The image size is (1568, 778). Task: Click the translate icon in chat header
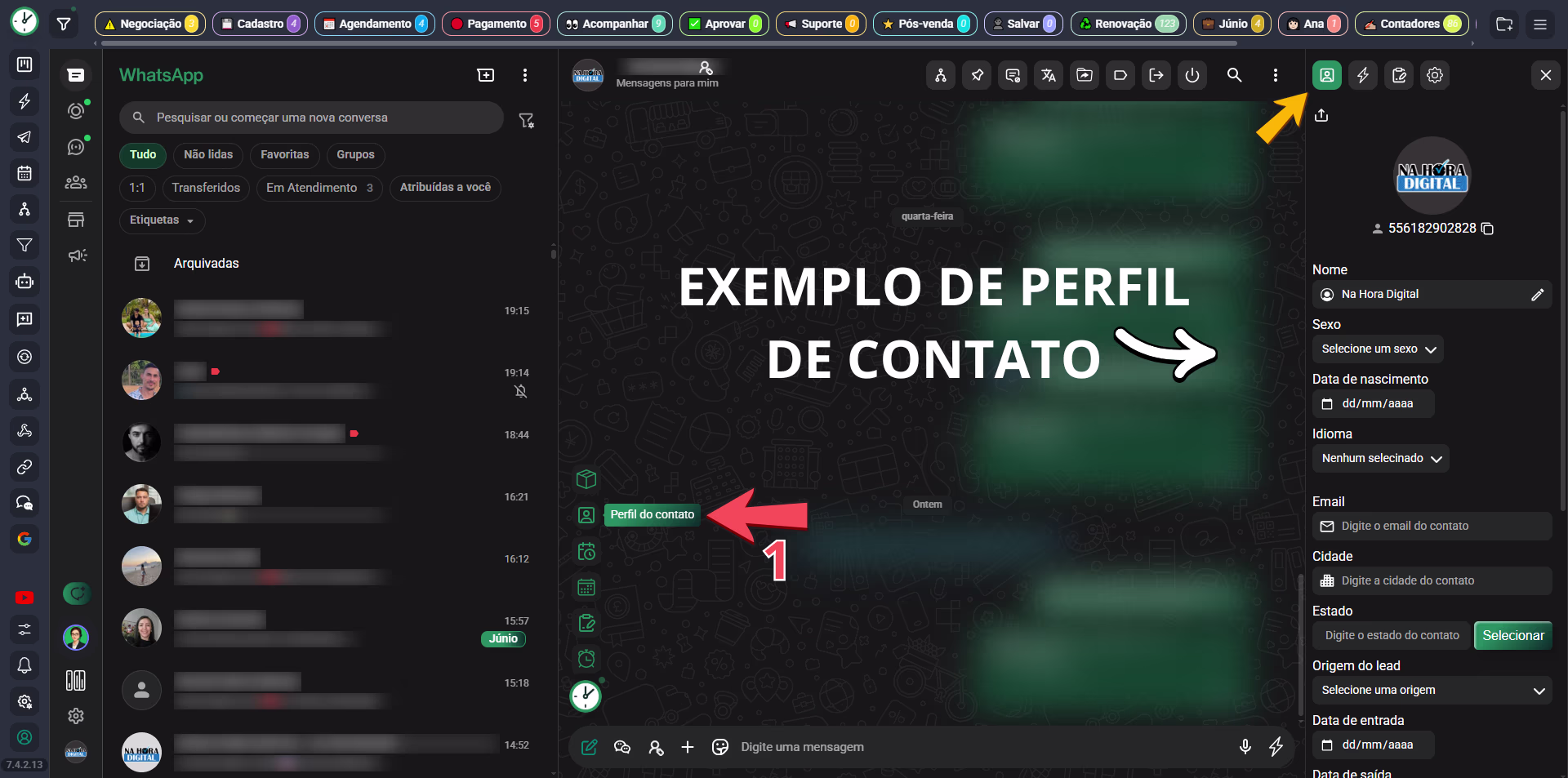click(1049, 75)
